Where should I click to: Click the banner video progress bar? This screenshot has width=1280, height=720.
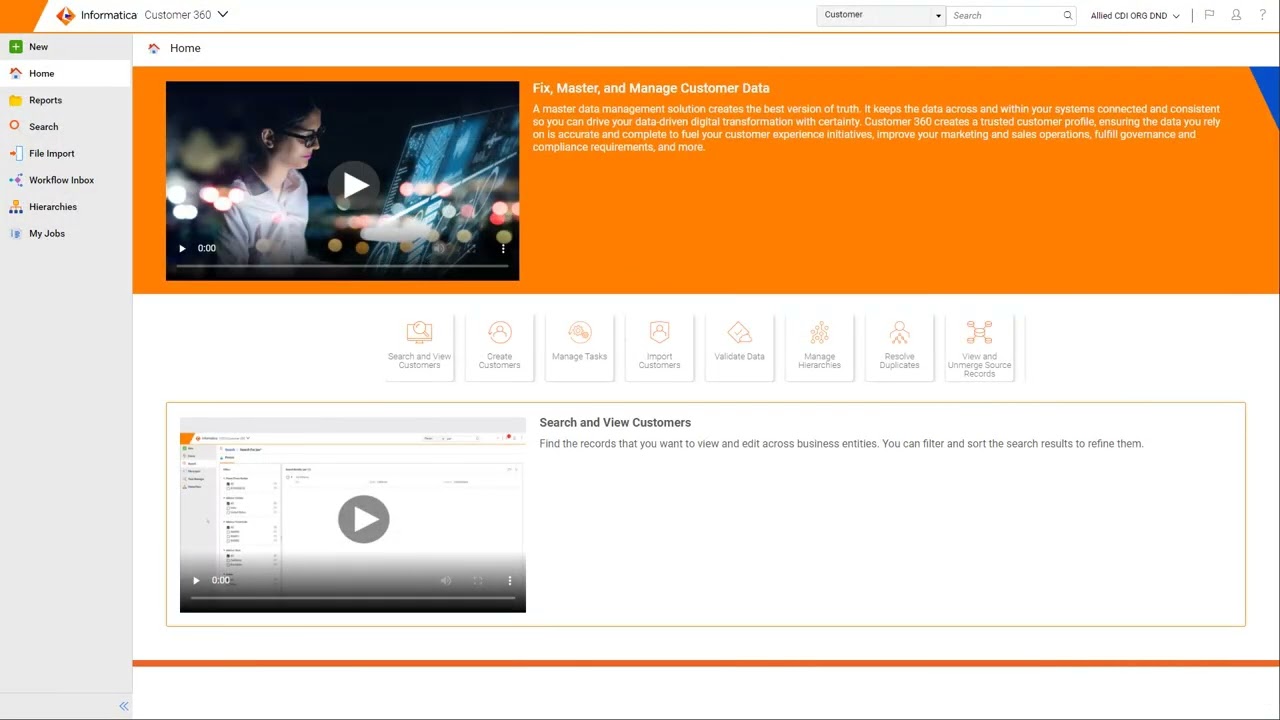click(x=343, y=266)
